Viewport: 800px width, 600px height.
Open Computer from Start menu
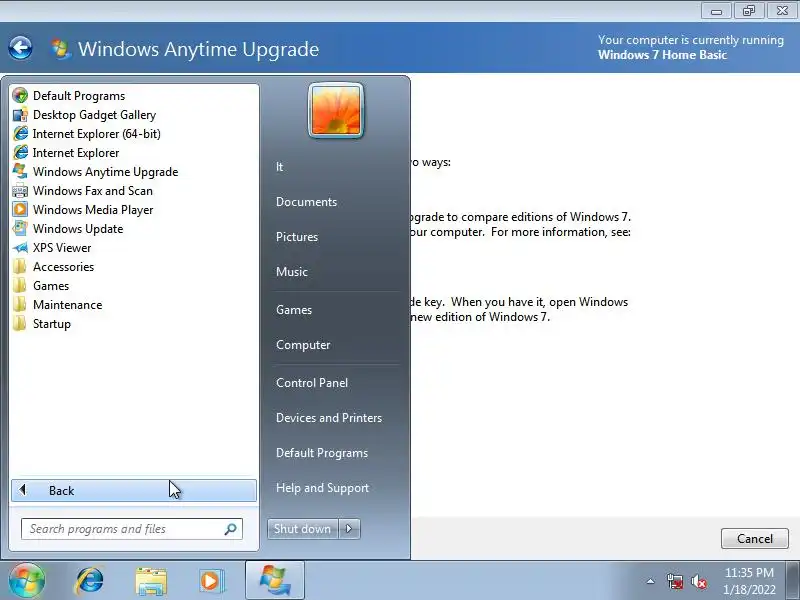[x=303, y=345]
